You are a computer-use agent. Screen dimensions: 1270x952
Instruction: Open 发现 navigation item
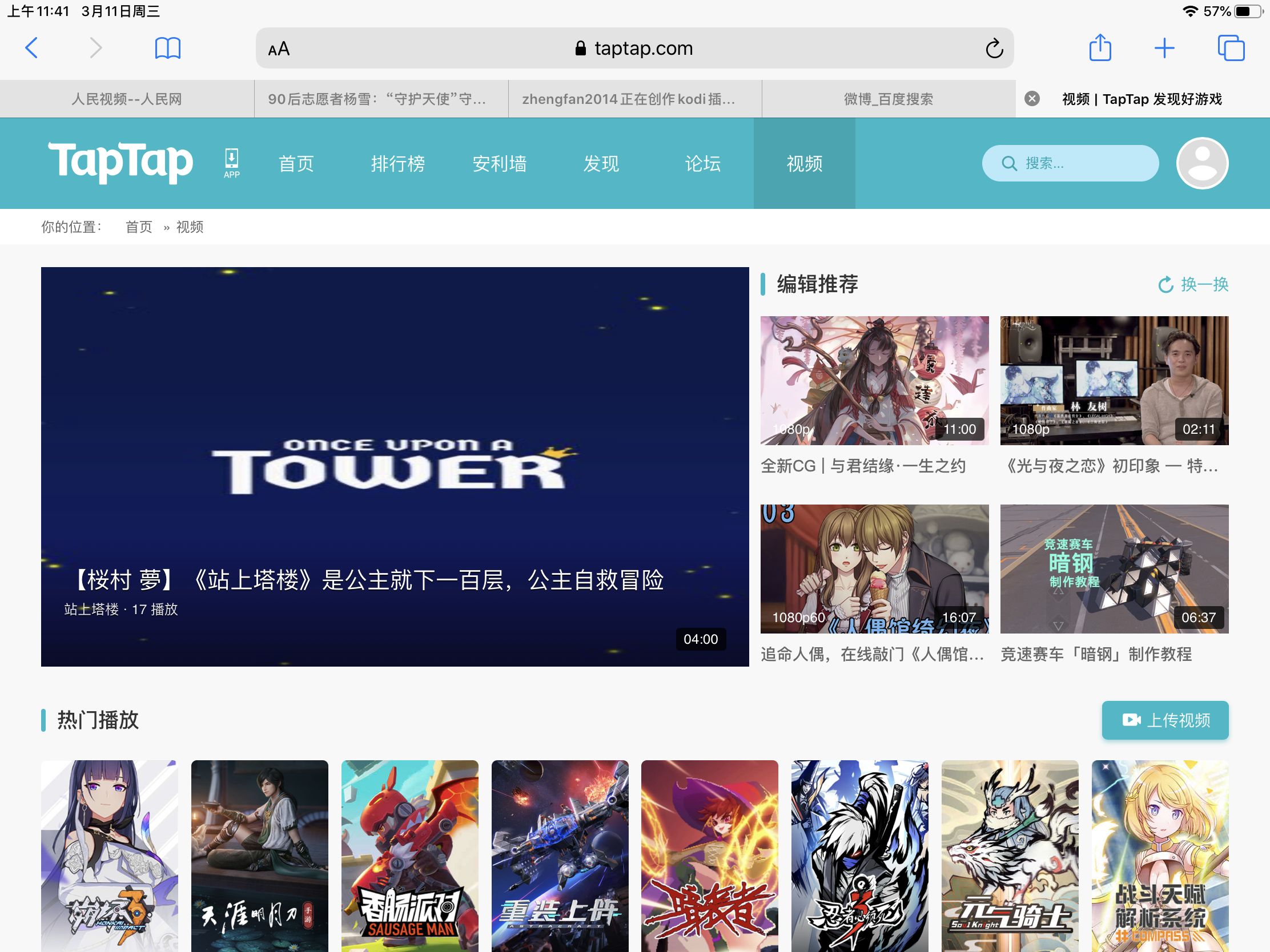pos(601,164)
